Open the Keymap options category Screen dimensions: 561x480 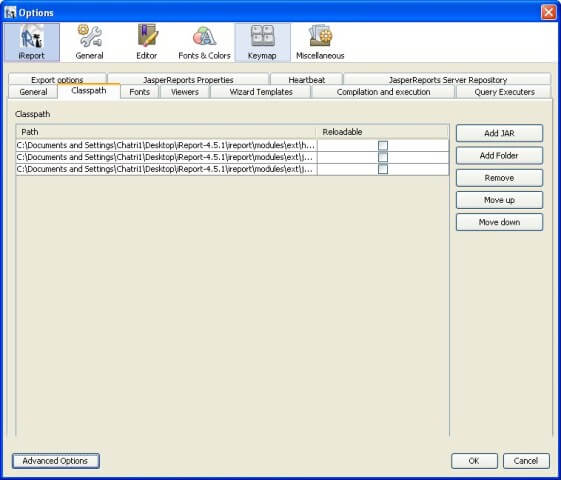262,43
